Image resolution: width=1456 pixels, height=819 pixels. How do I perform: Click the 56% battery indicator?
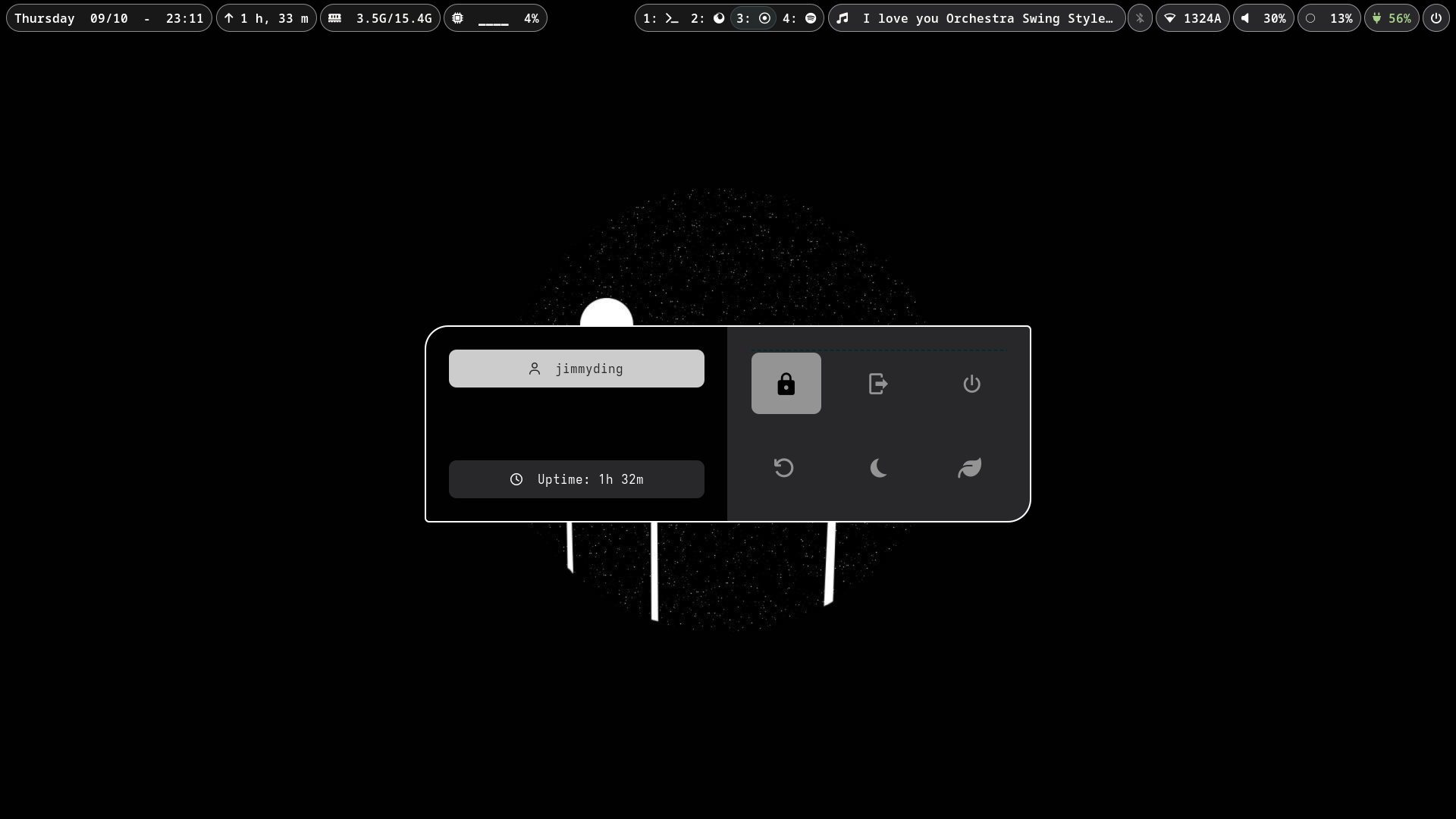pos(1392,18)
